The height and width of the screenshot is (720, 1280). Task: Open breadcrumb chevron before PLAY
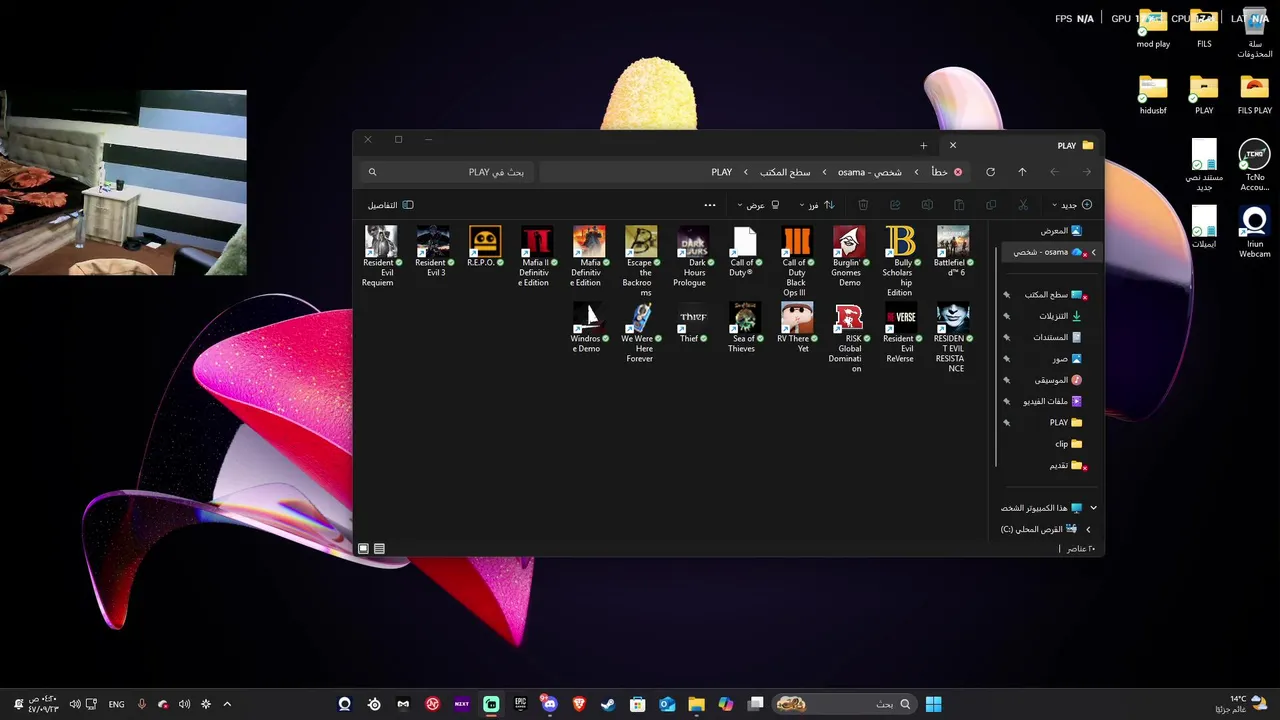pos(745,172)
